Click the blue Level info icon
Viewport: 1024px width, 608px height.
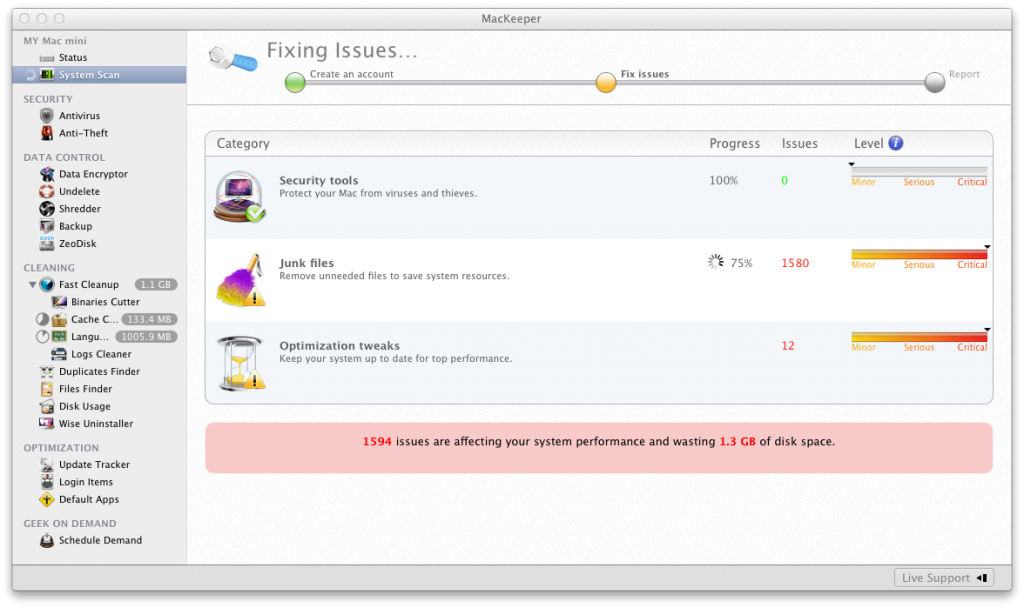tap(895, 143)
